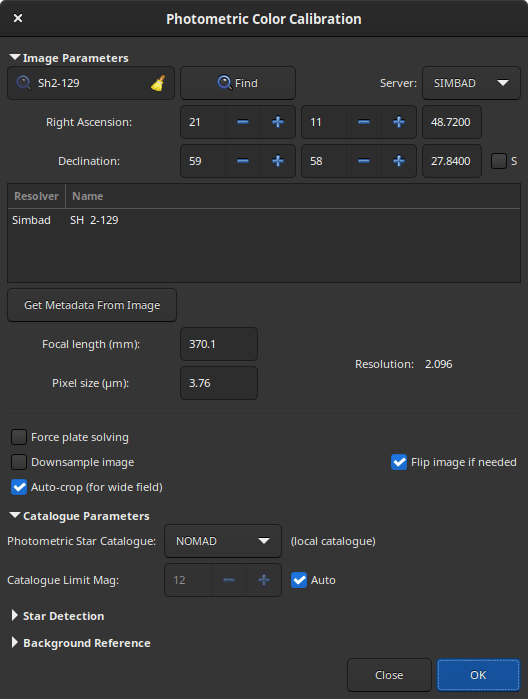Decrease Right Ascension hours with minus
528x699 pixels.
tap(243, 122)
